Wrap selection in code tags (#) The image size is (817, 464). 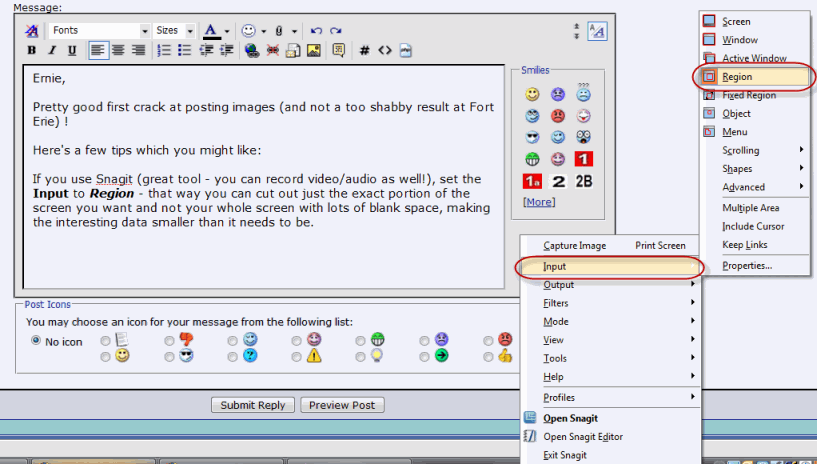[x=364, y=51]
